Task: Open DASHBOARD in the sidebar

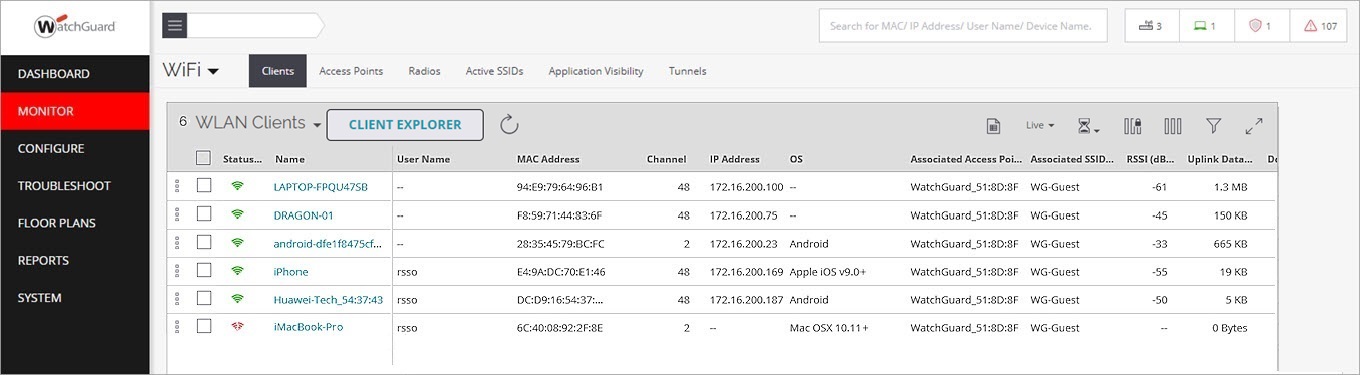Action: pos(75,74)
